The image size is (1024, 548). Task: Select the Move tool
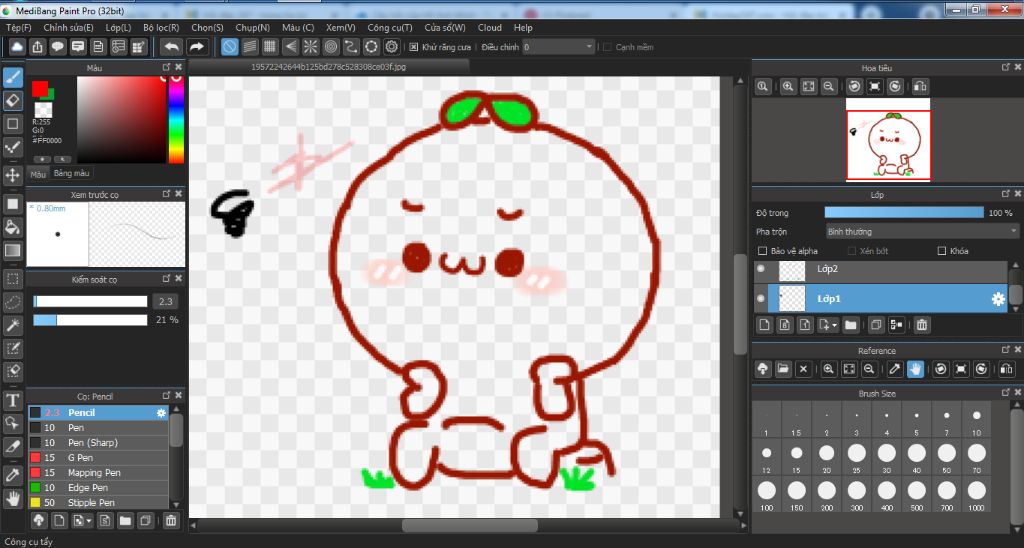coord(12,175)
